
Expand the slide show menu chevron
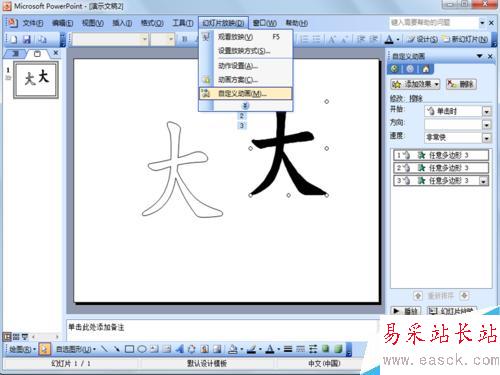(x=245, y=106)
